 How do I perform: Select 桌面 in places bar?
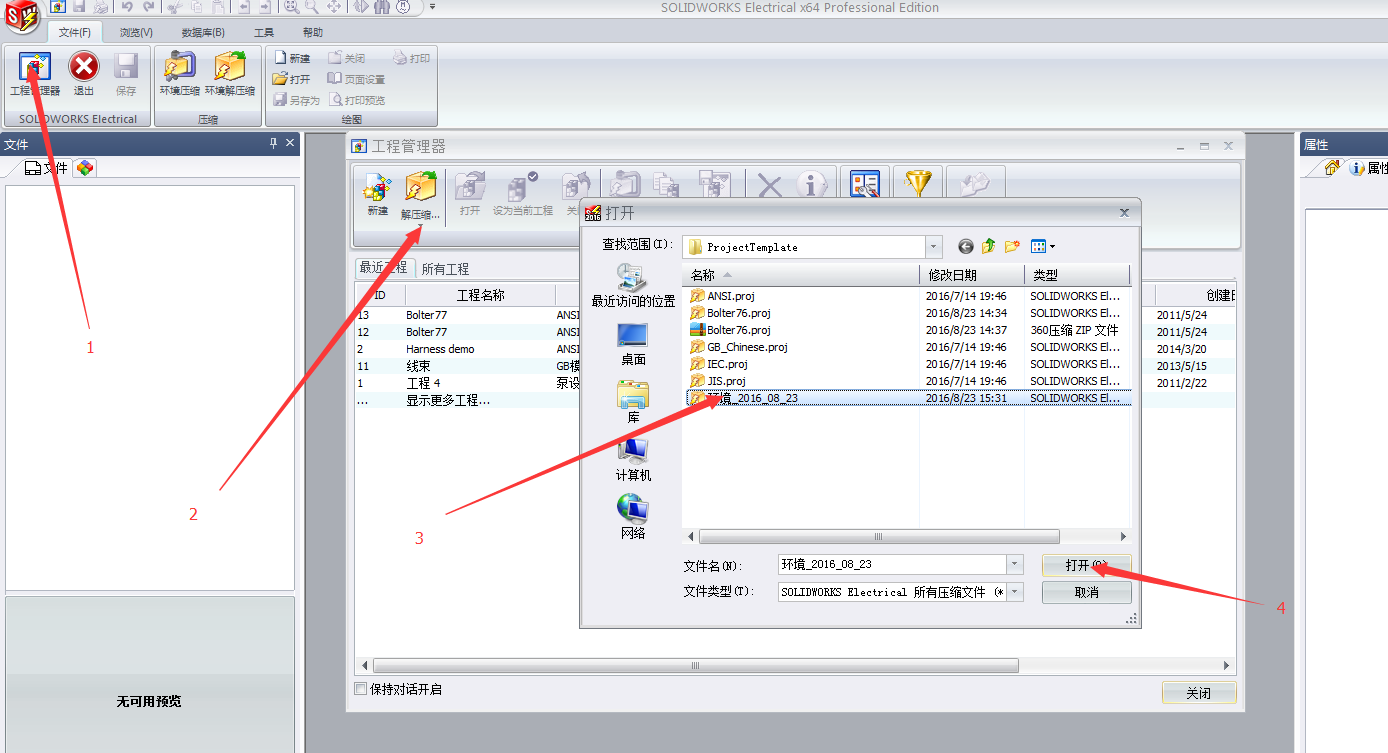coord(633,344)
